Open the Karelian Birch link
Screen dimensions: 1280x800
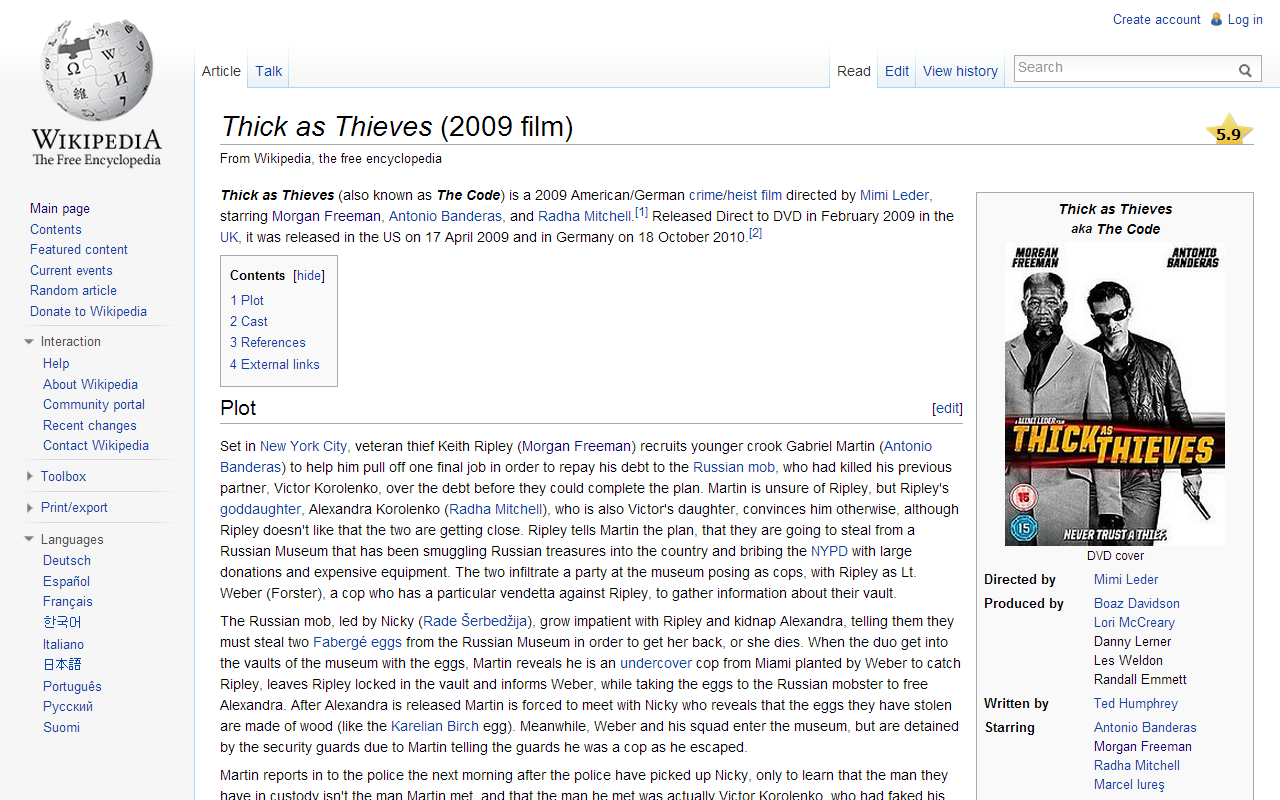(x=435, y=727)
